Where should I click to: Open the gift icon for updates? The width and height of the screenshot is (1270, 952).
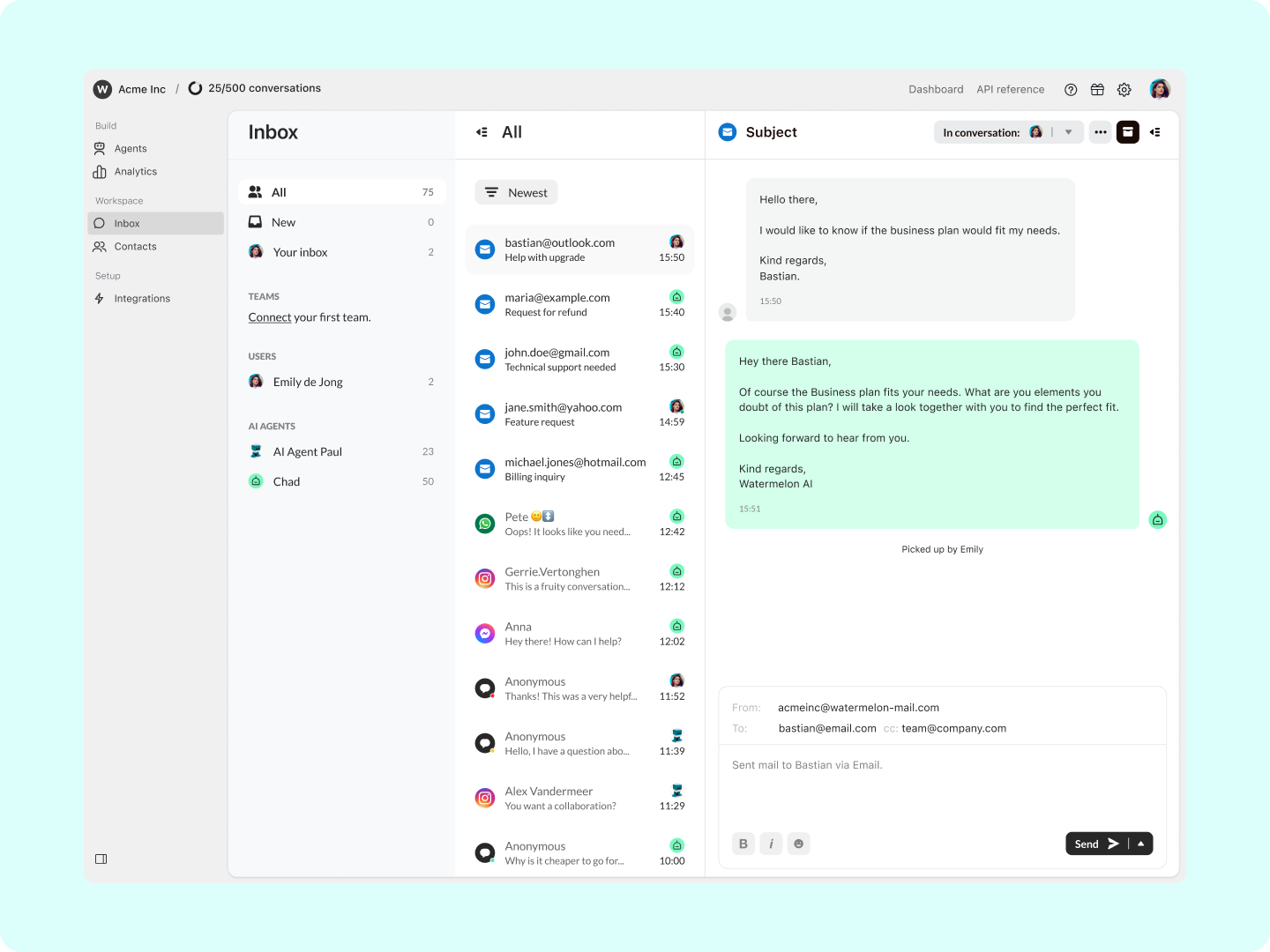[x=1097, y=89]
